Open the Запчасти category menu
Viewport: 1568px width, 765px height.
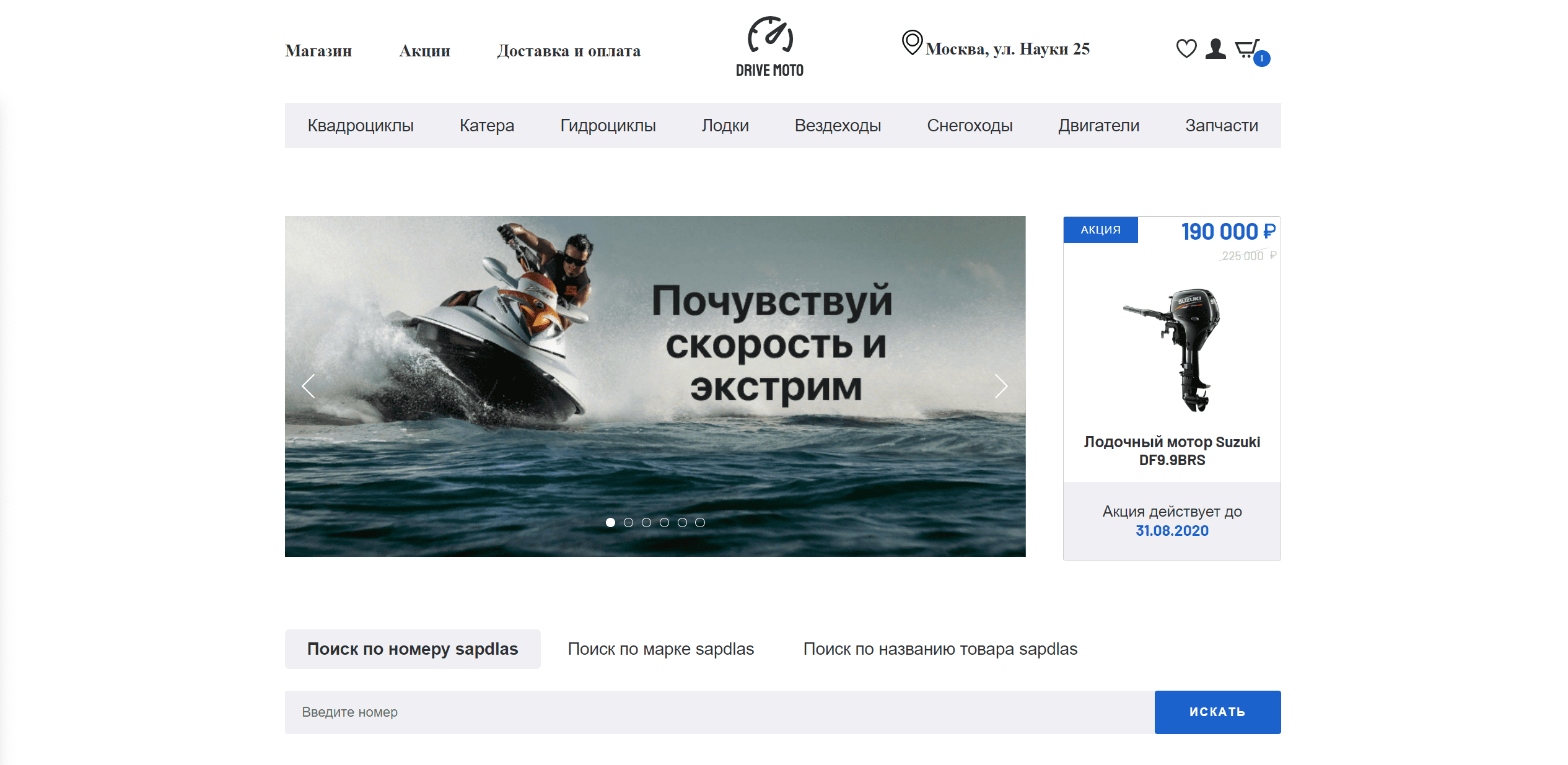pyautogui.click(x=1221, y=125)
